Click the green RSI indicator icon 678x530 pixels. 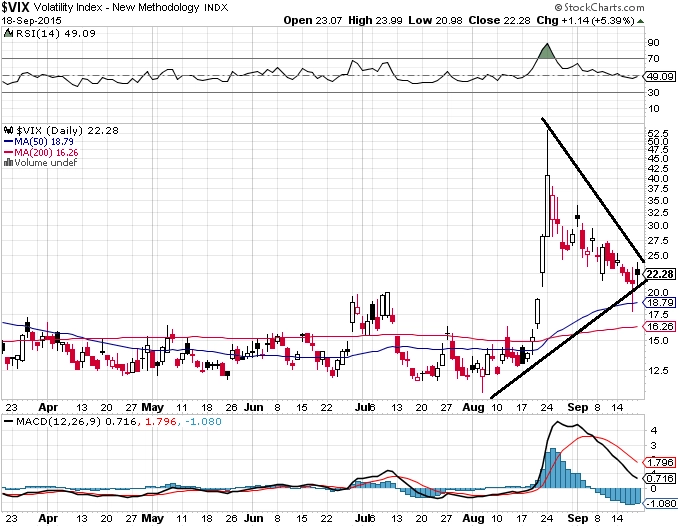tap(8, 33)
